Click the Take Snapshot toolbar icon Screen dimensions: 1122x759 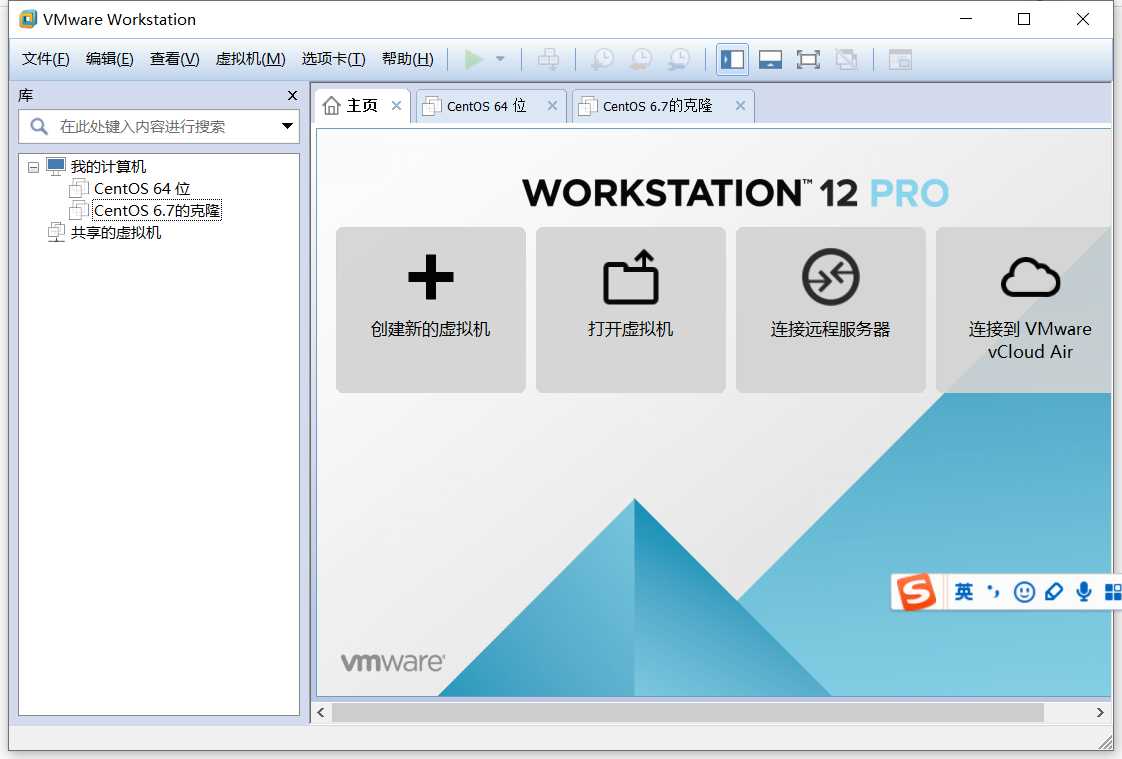click(602, 59)
